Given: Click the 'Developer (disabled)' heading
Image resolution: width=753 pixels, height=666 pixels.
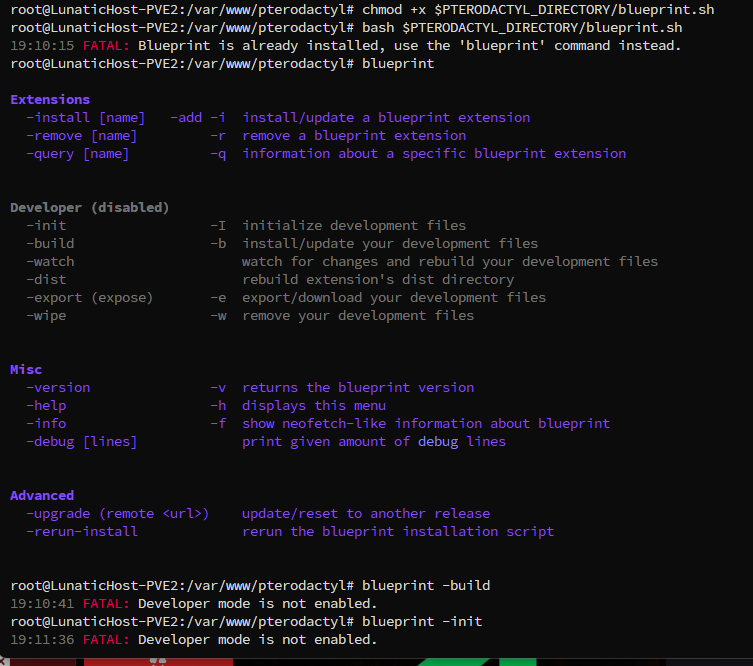Looking at the screenshot, I should (x=90, y=208).
